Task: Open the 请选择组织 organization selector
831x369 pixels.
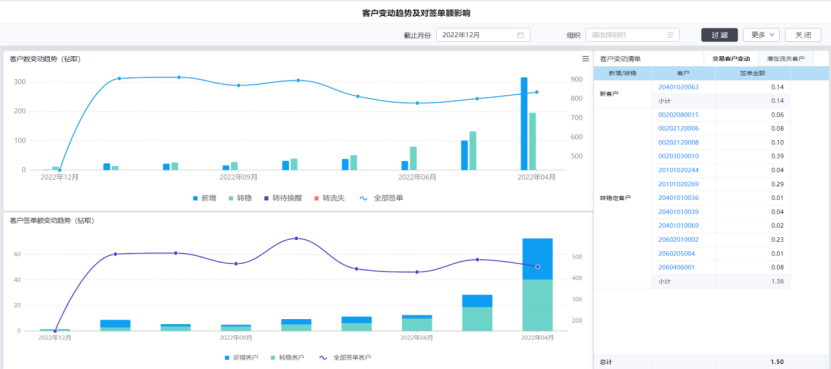Action: click(632, 35)
